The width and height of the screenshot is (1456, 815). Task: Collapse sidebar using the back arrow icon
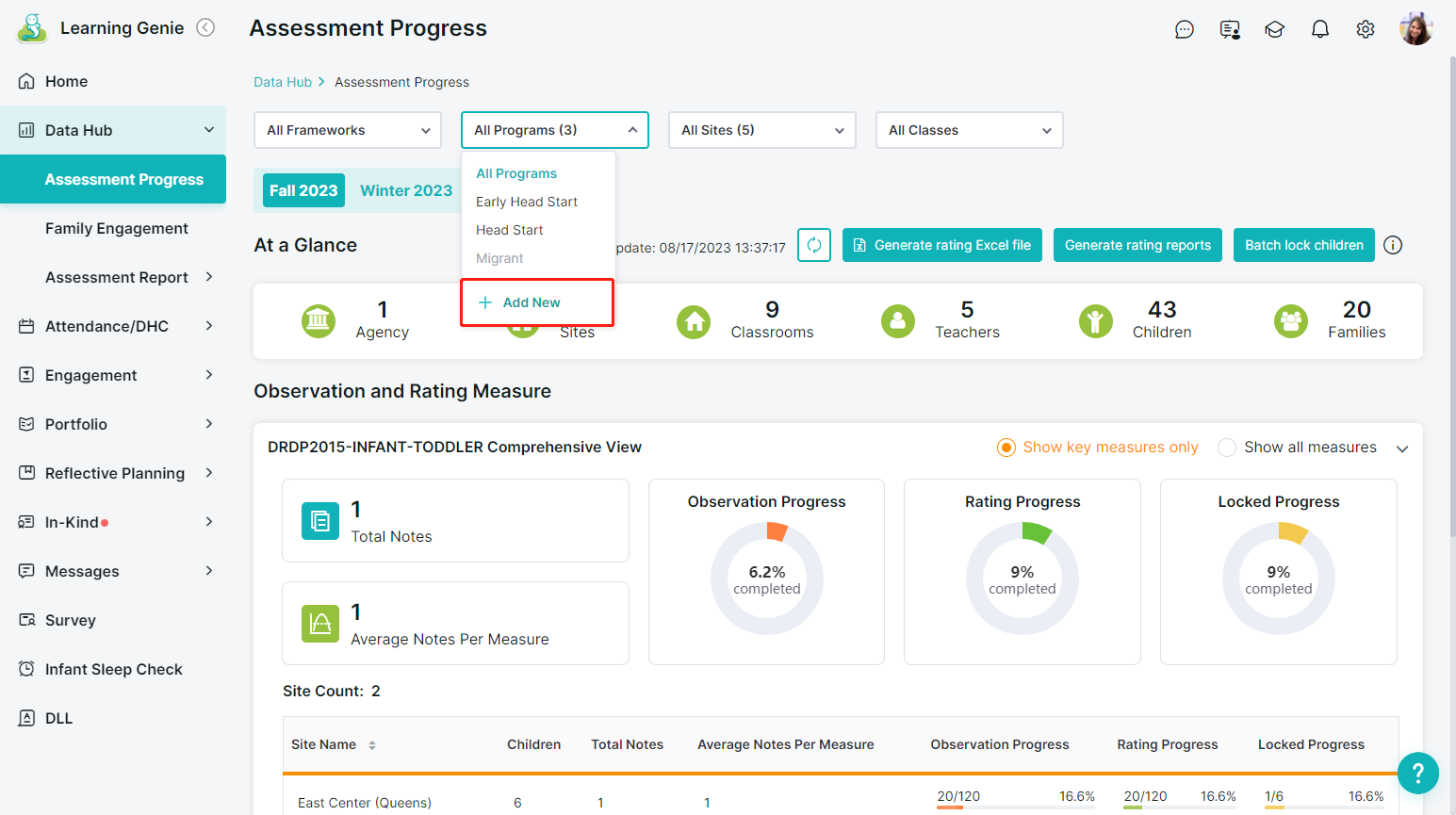click(x=205, y=28)
